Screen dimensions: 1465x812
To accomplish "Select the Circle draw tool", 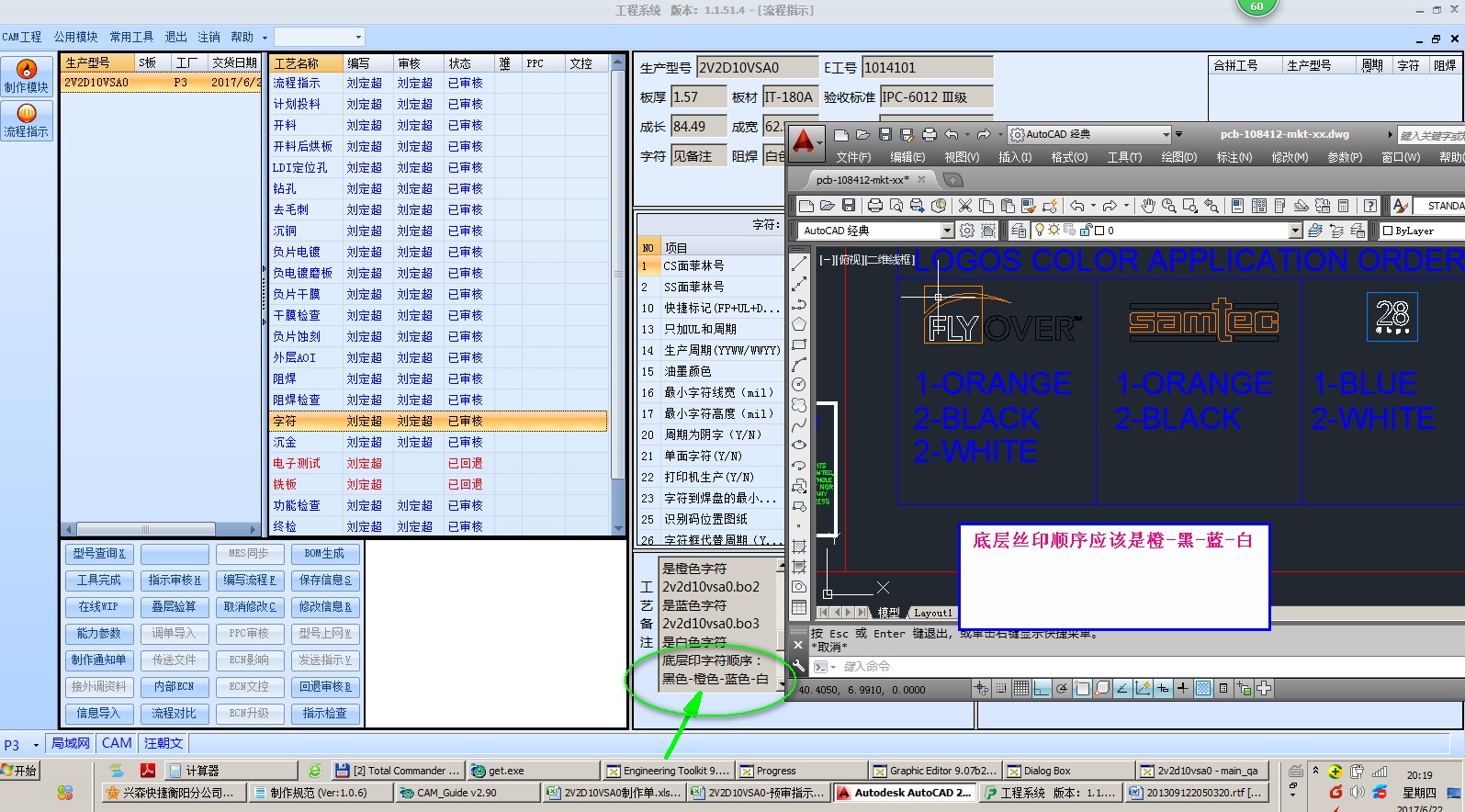I will point(799,384).
